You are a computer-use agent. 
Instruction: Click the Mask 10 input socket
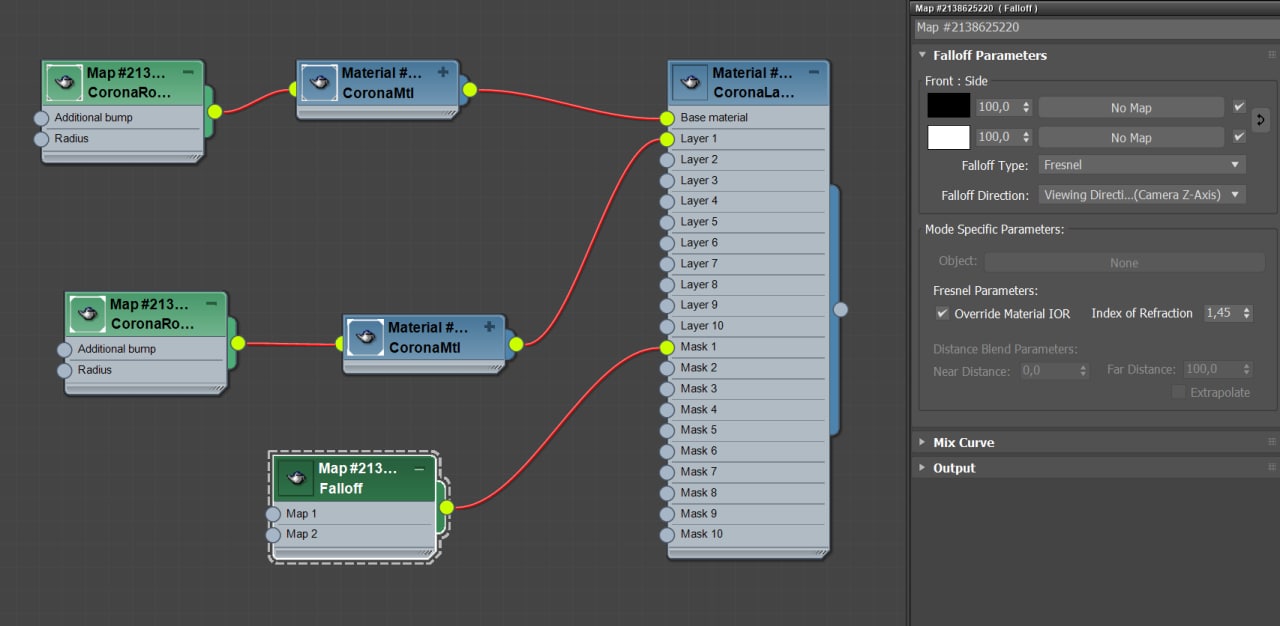pyautogui.click(x=667, y=534)
